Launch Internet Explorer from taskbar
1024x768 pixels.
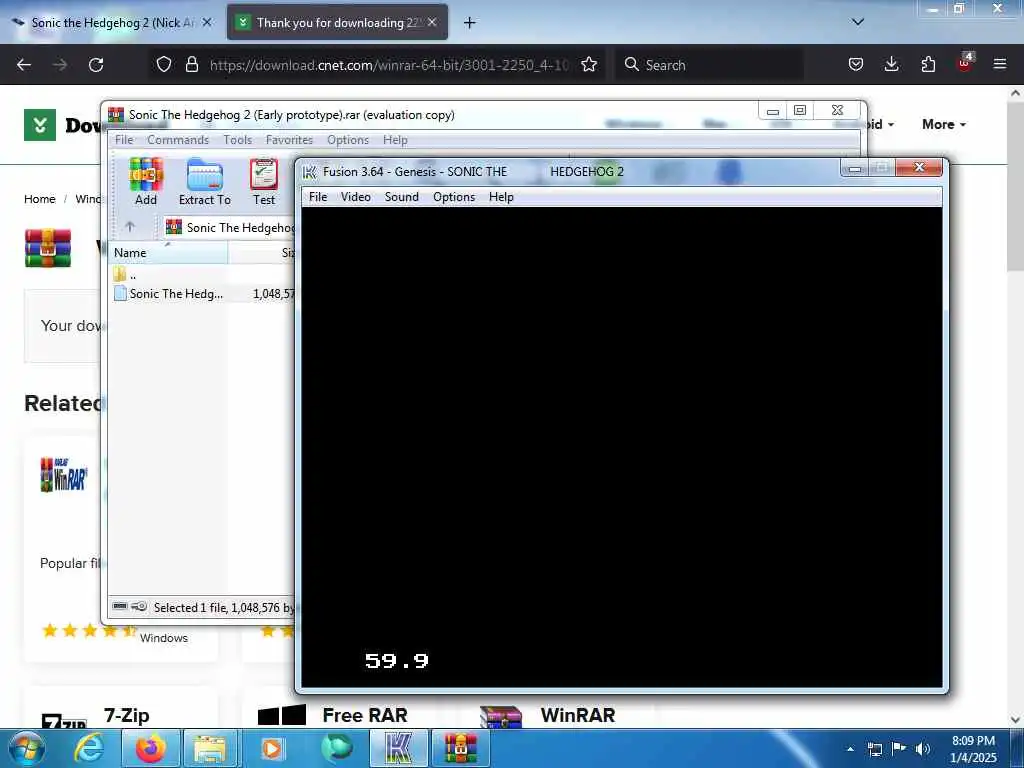pos(89,748)
